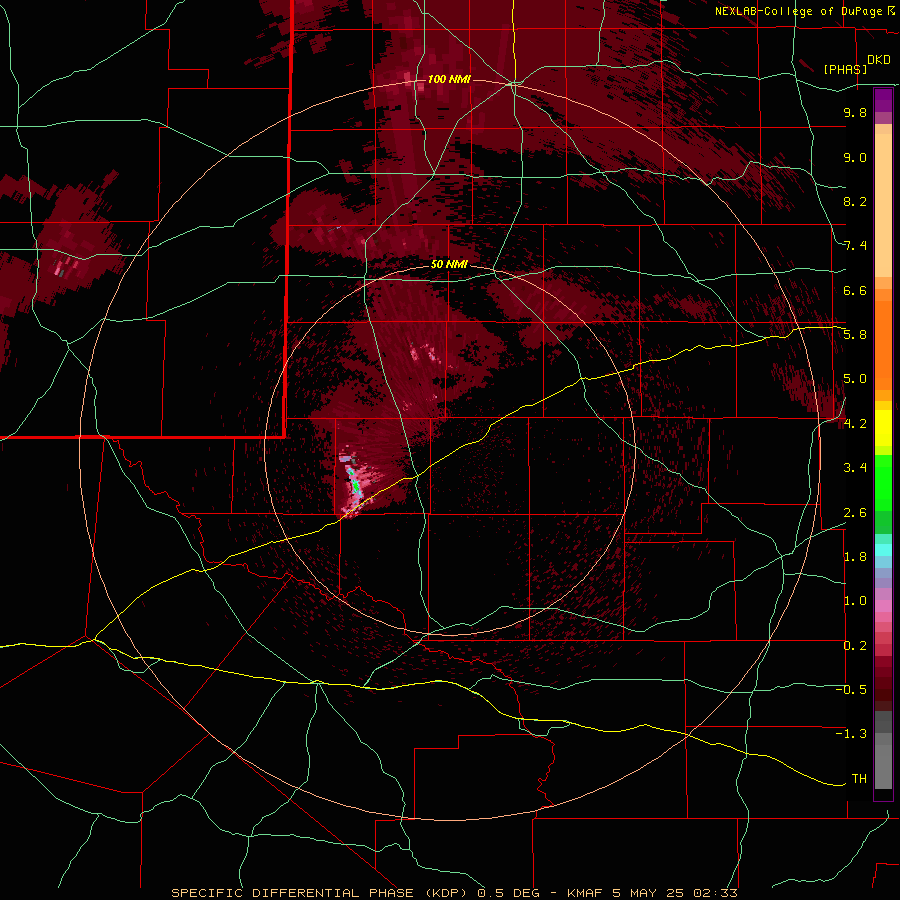Click the 1.8 scale value
900x900 pixels.
pos(855,557)
